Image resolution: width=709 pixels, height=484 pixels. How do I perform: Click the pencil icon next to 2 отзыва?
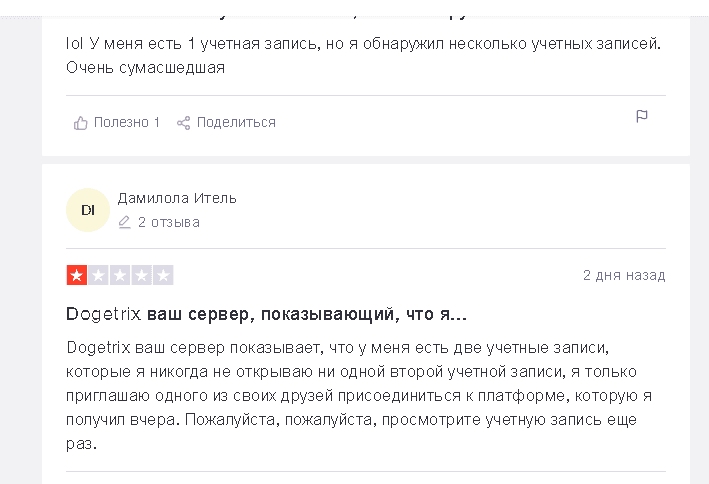pos(125,222)
